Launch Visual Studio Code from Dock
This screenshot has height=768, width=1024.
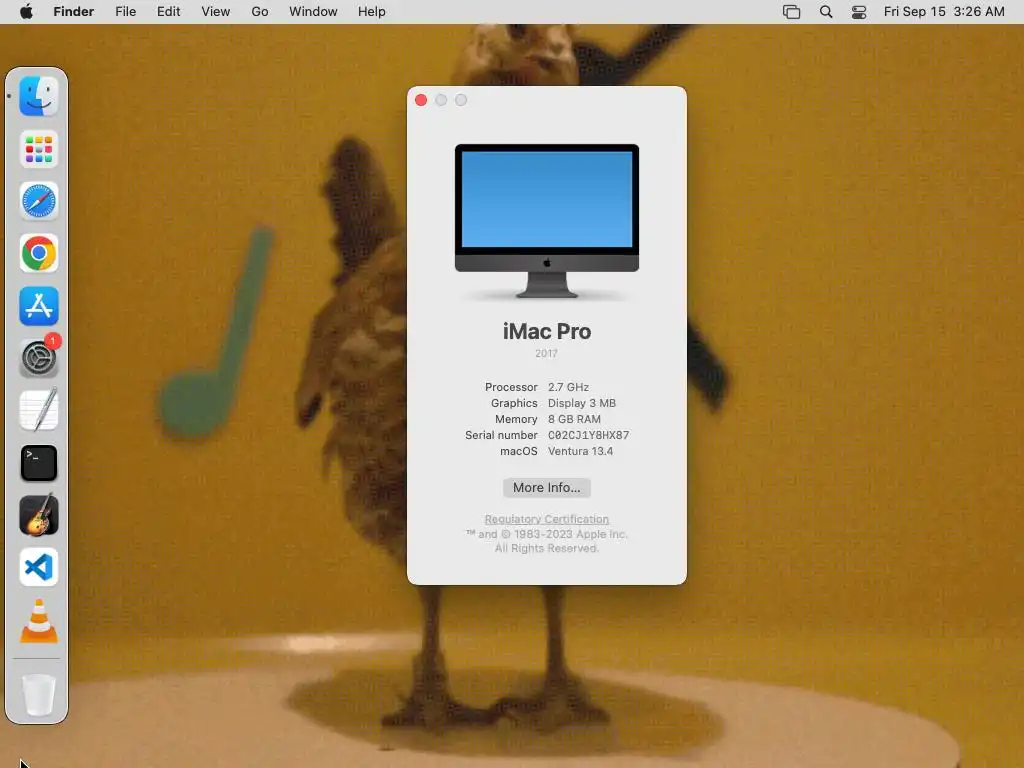39,568
